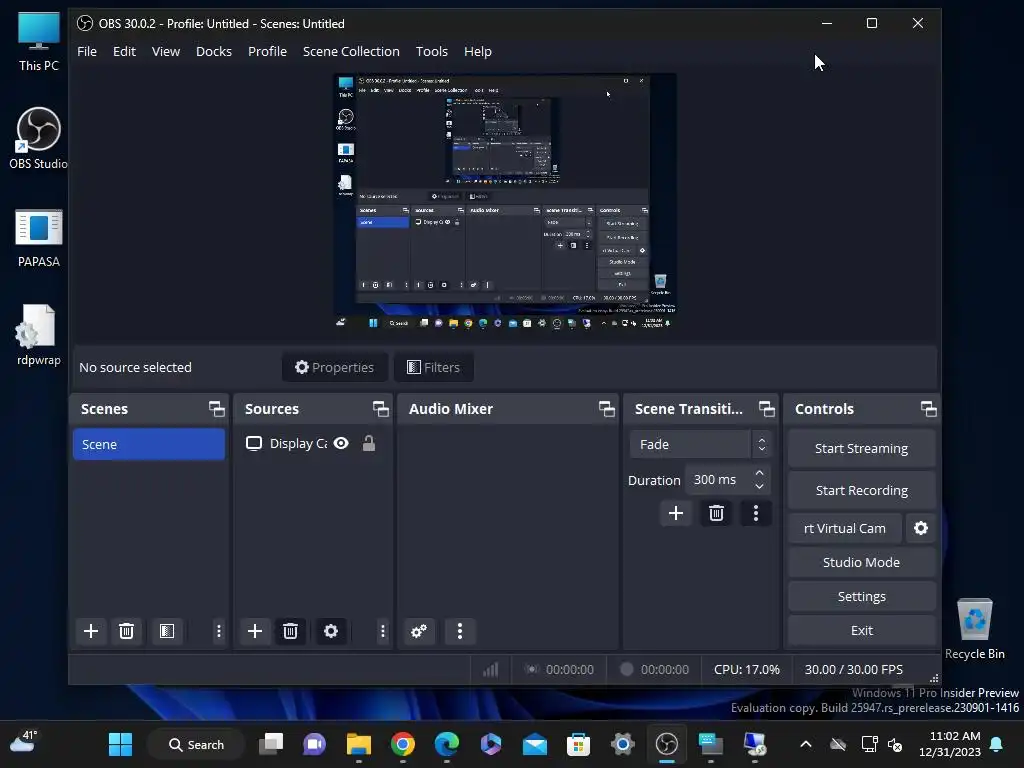The height and width of the screenshot is (768, 1024).
Task: Open PAPASA desktop icon
Action: click(39, 238)
